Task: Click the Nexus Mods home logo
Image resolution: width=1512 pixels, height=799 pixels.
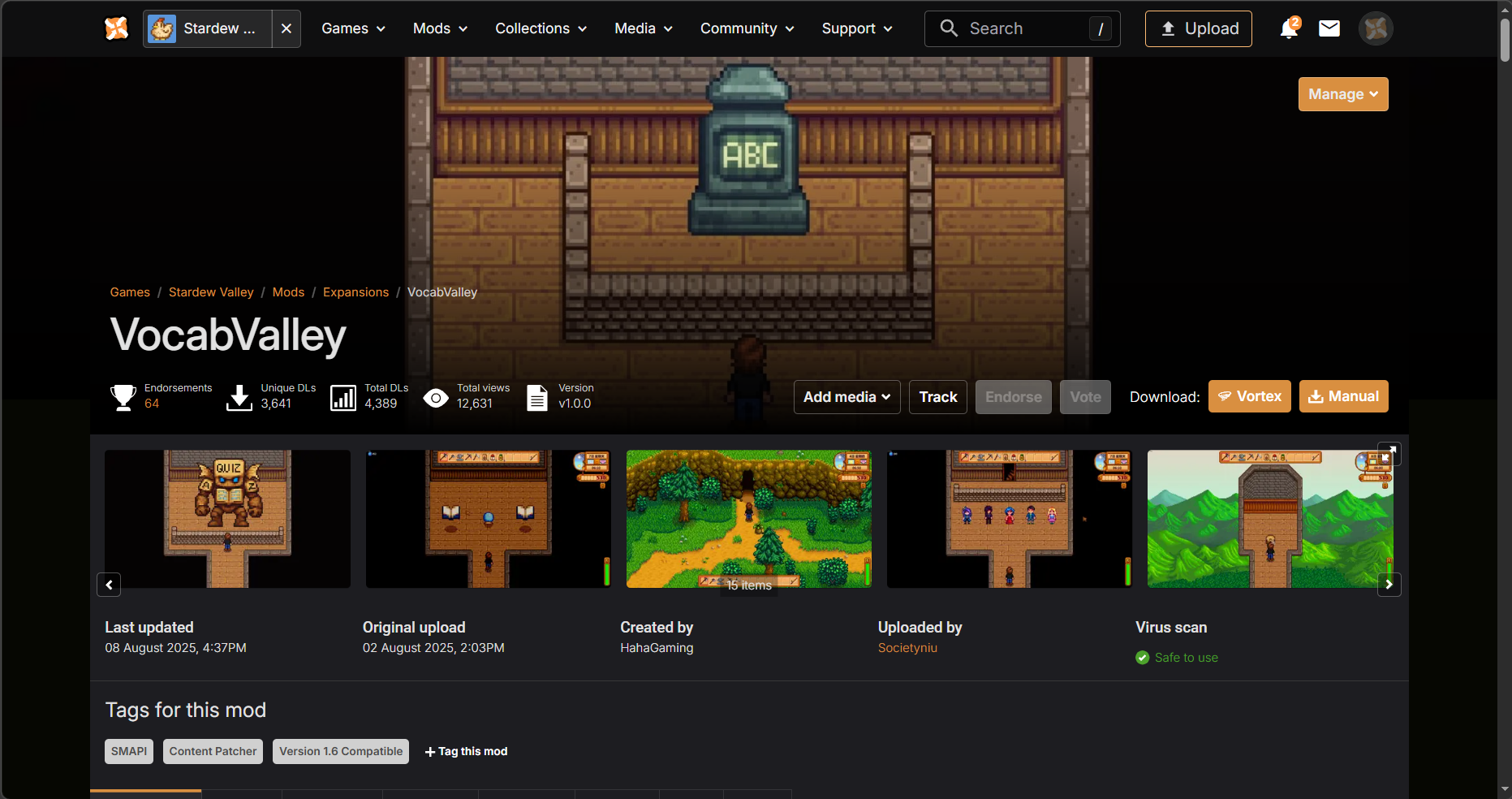Action: coord(116,28)
